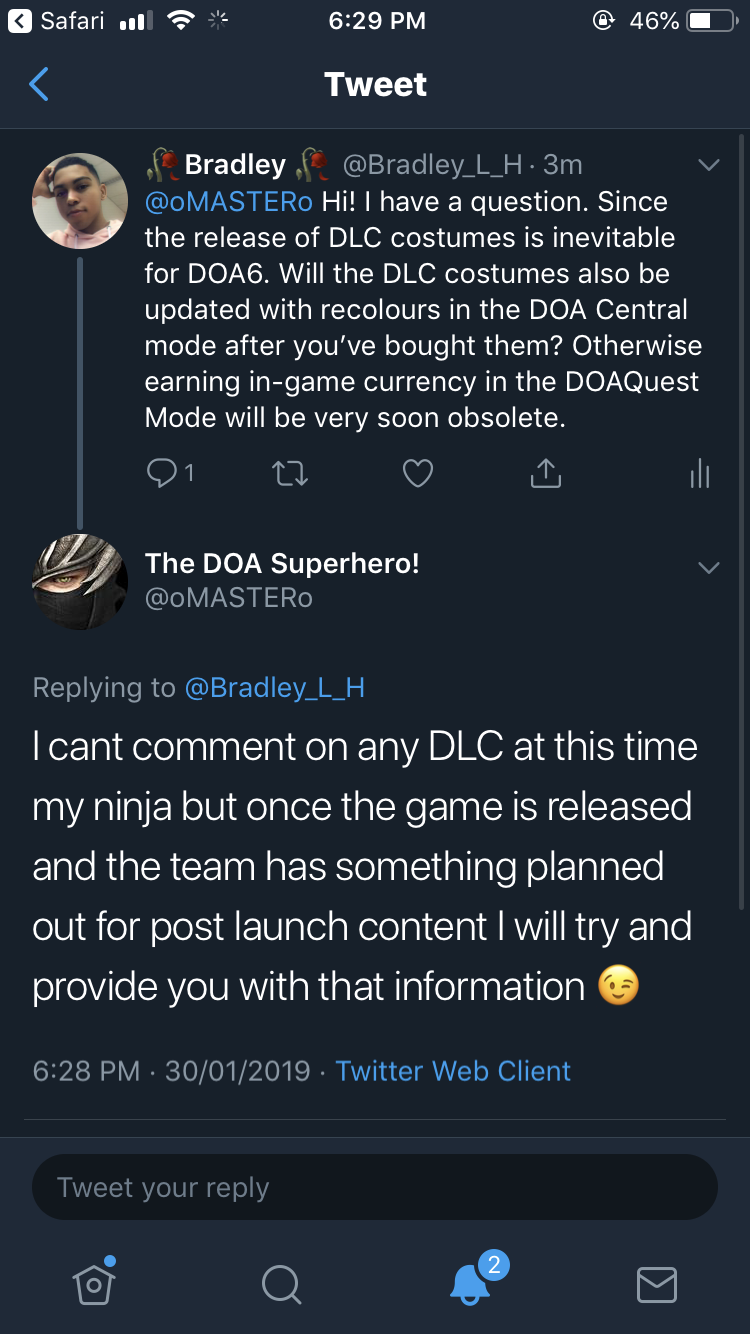This screenshot has height=1334, width=750.
Task: Tap the @oMASTERo mention in Bradley's tweet
Action: tap(229, 202)
